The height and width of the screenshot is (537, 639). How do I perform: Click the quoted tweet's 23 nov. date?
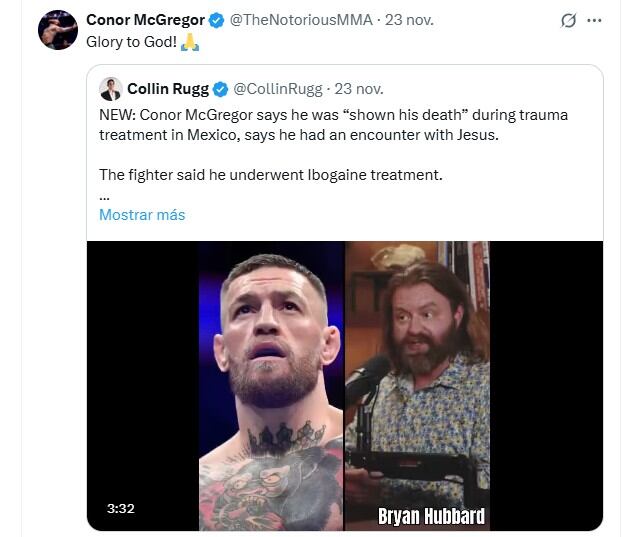point(358,88)
